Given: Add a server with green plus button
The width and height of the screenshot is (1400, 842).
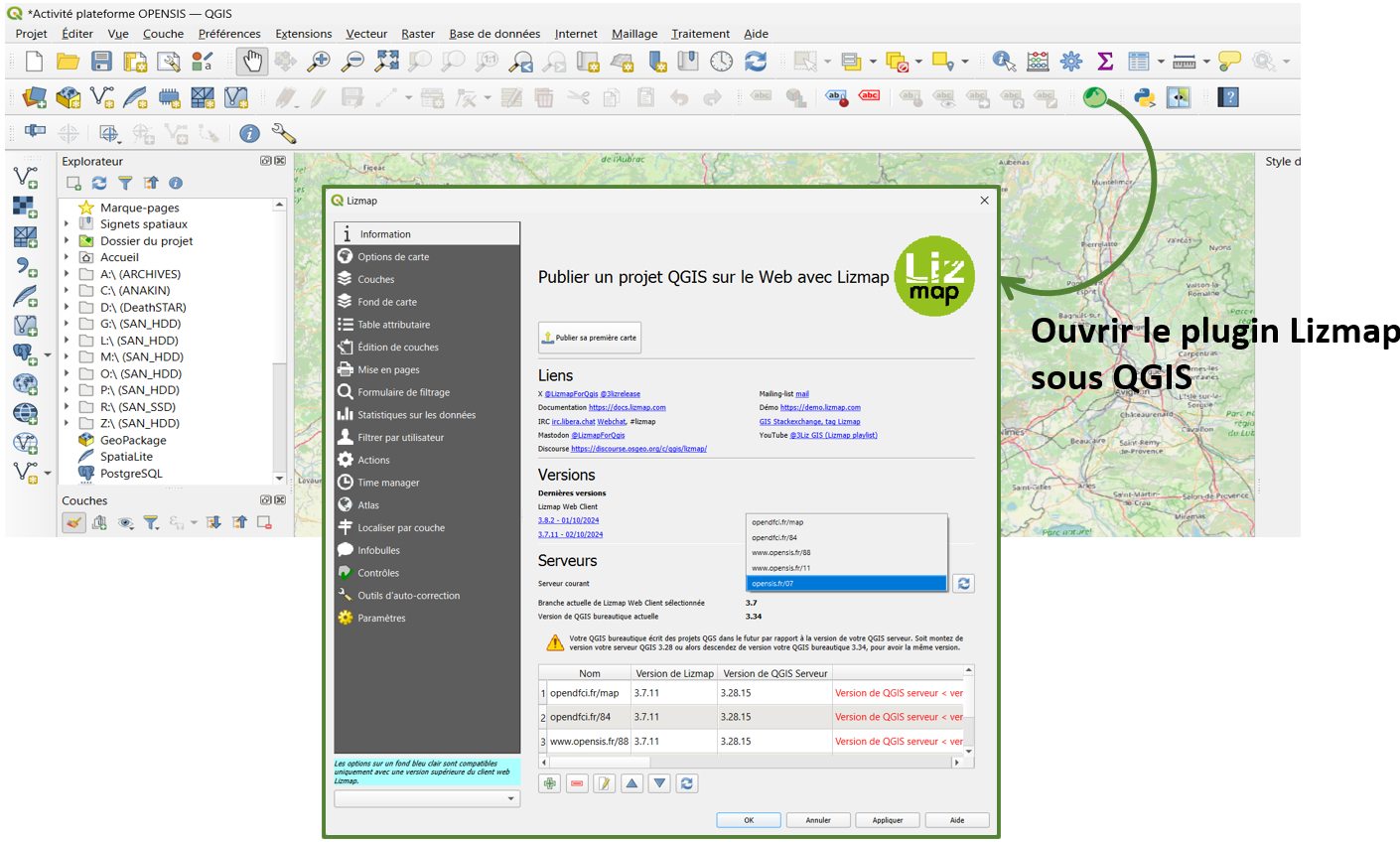Looking at the screenshot, I should [x=549, y=783].
